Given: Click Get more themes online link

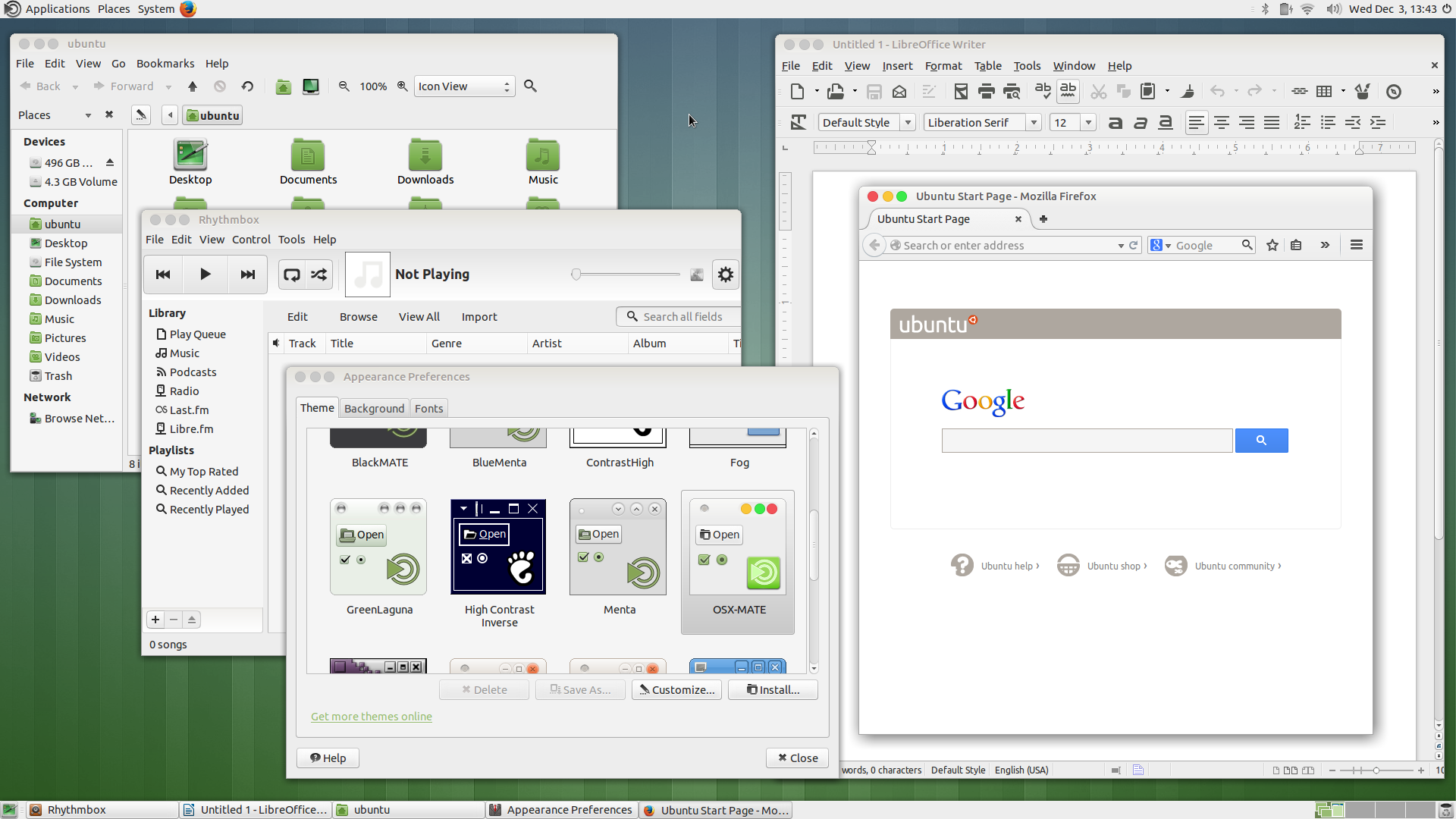Looking at the screenshot, I should pos(370,716).
